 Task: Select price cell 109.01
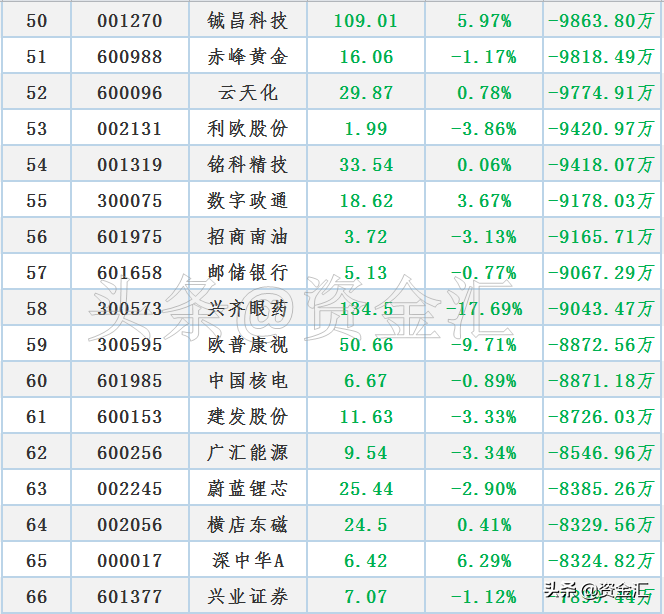tap(366, 21)
